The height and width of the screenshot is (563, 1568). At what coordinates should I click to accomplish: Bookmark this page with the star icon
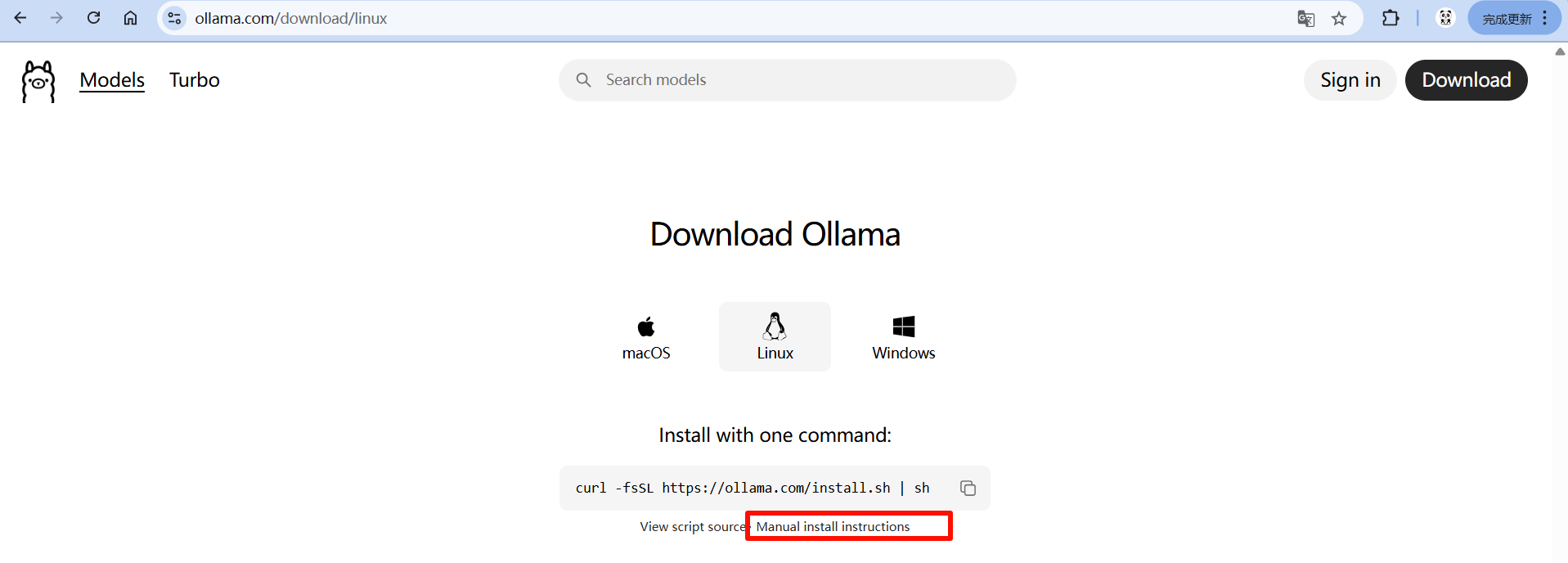(1339, 18)
